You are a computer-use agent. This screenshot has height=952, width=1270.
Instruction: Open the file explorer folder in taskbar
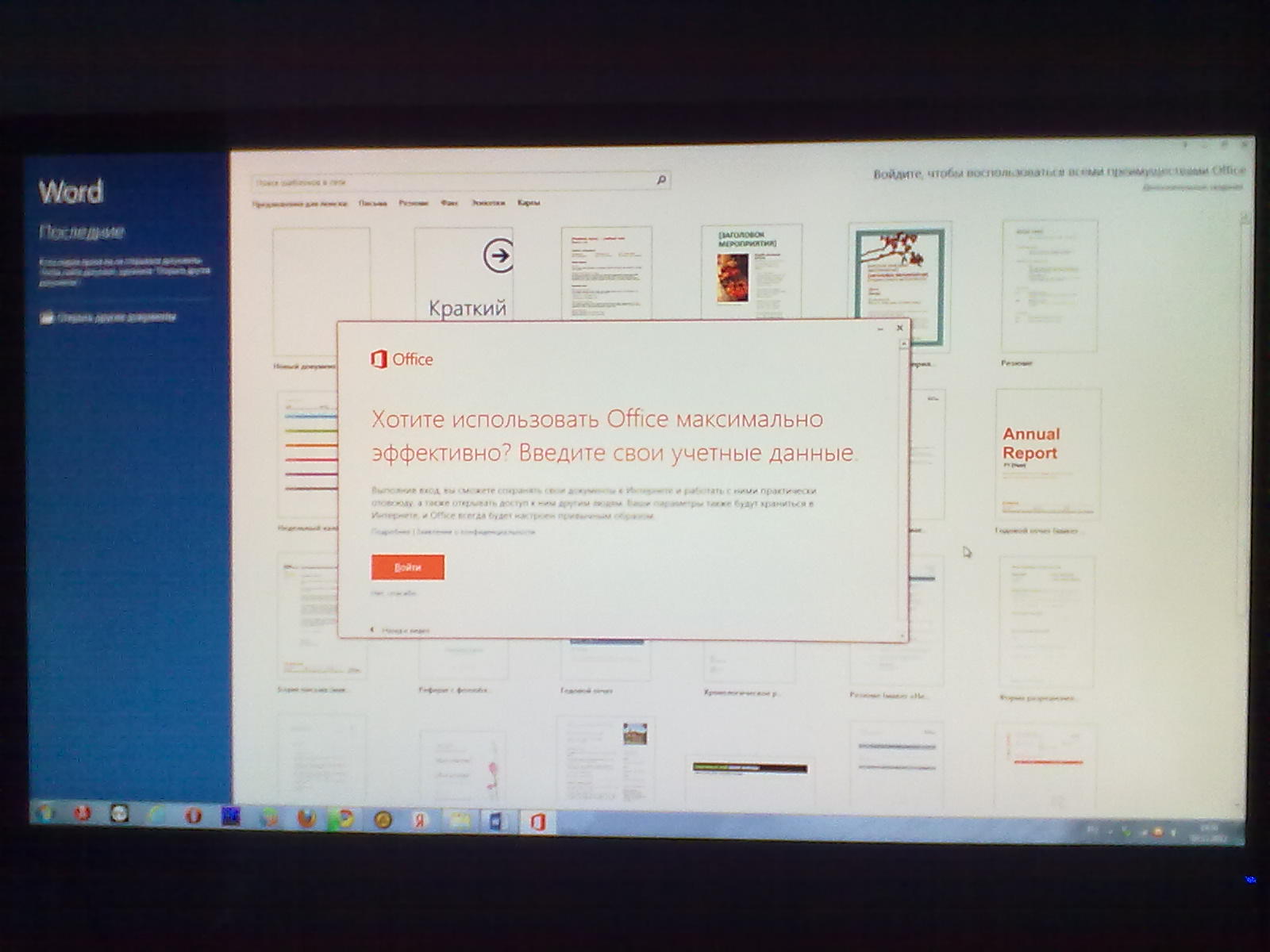[x=460, y=821]
